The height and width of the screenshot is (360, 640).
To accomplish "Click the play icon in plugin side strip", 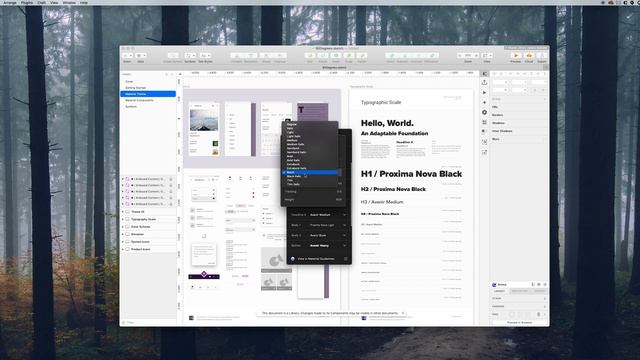I will click(x=484, y=93).
